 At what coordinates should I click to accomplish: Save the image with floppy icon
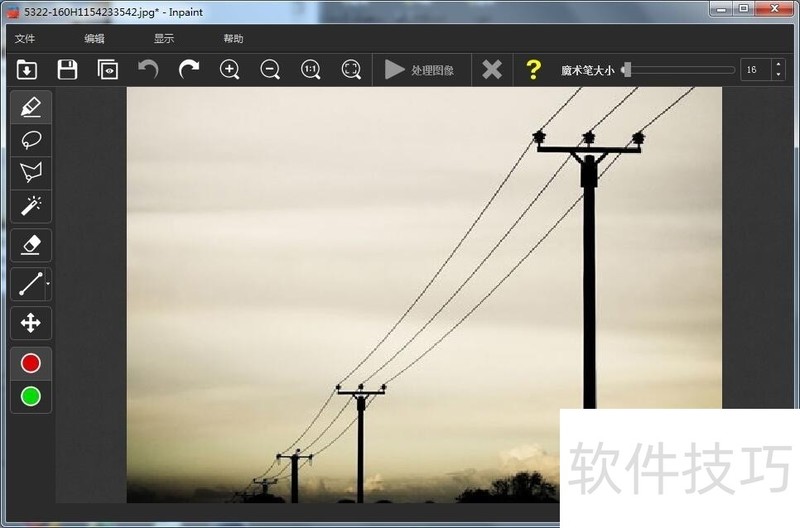click(67, 69)
